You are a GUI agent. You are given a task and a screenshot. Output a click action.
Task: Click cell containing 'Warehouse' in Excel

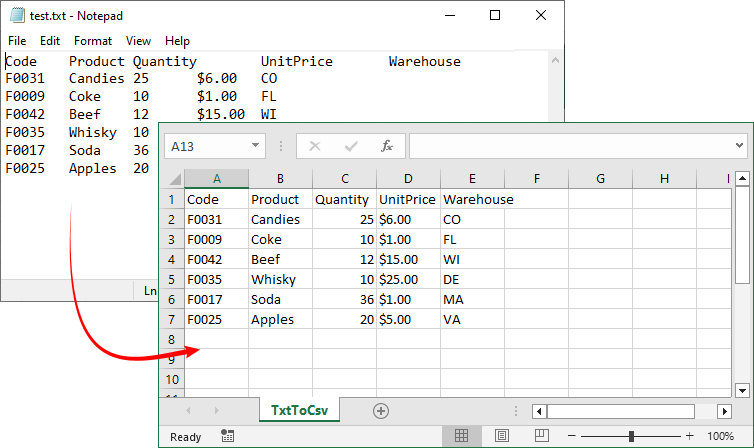click(472, 199)
